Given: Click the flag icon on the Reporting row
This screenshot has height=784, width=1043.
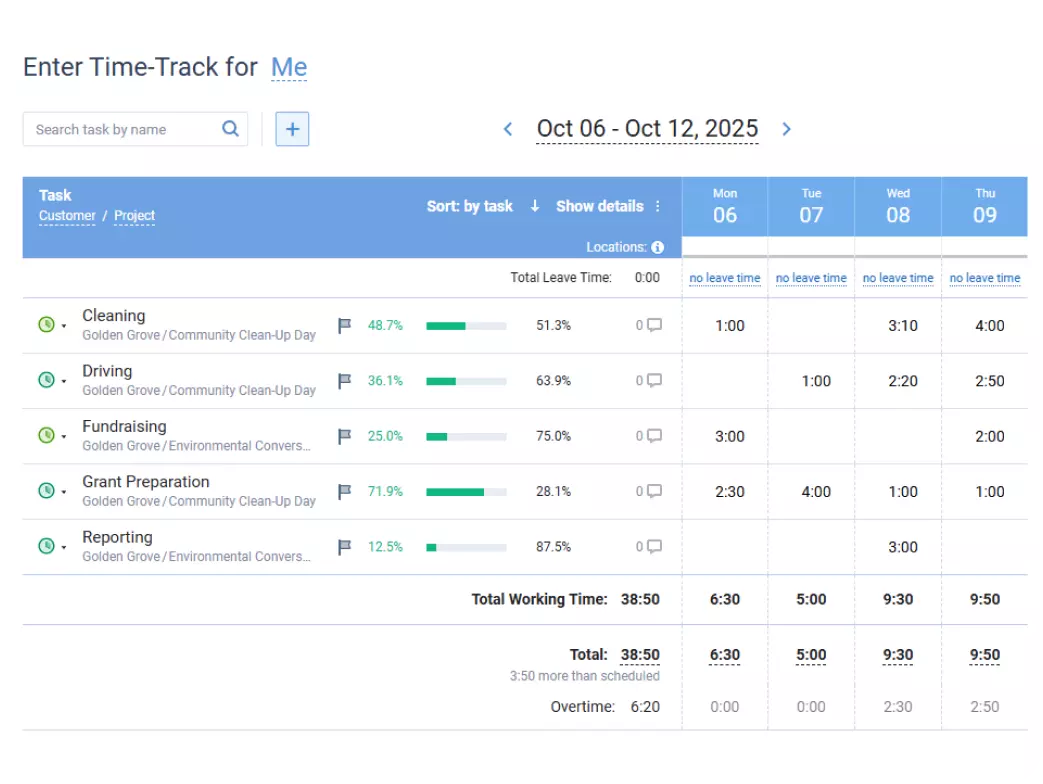Looking at the screenshot, I should [x=344, y=546].
